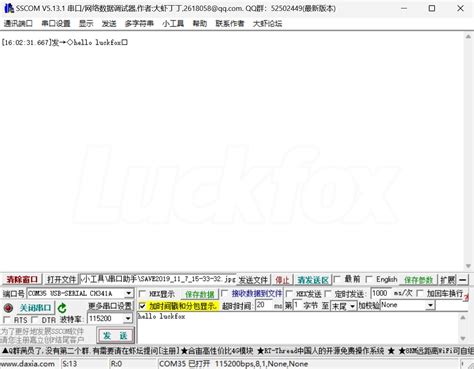This screenshot has width=474, height=369.
Task: Click the 更多串口设置 button
Action: 110,306
